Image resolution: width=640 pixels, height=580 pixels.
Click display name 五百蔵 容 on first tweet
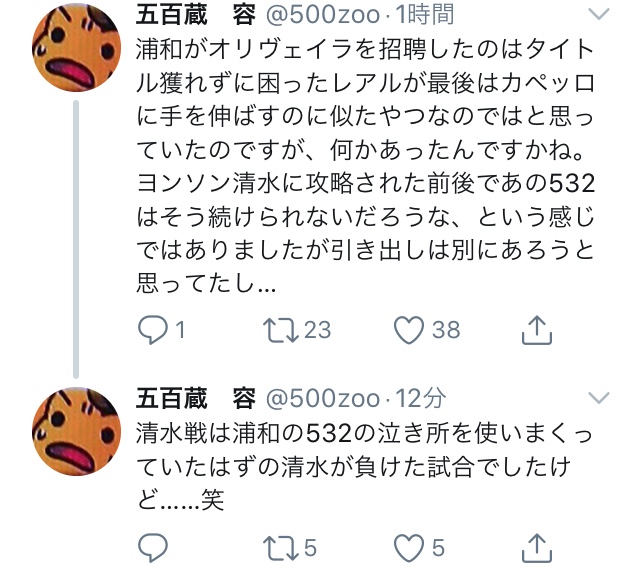[196, 14]
